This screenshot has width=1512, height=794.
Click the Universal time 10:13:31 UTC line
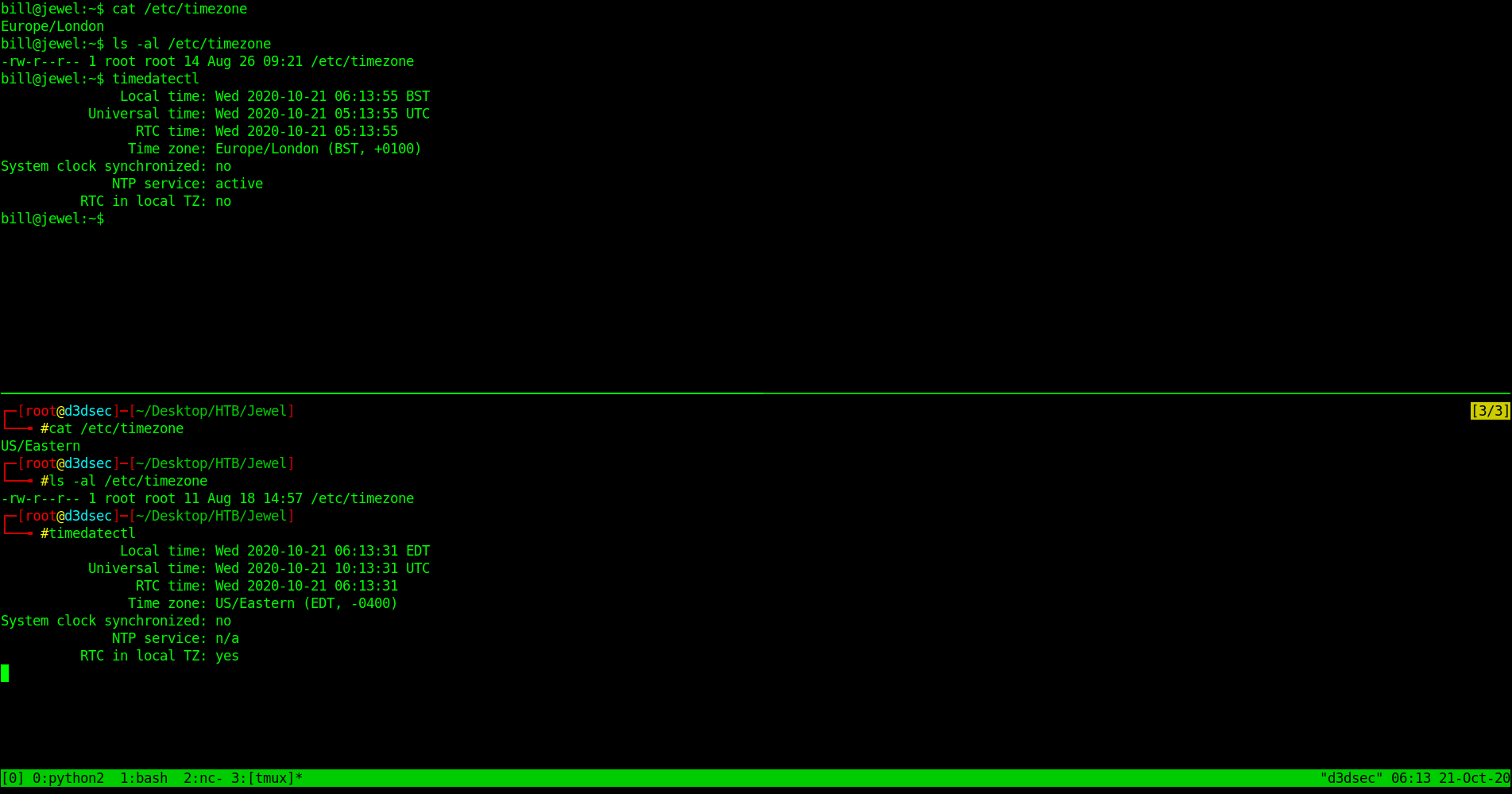point(259,568)
